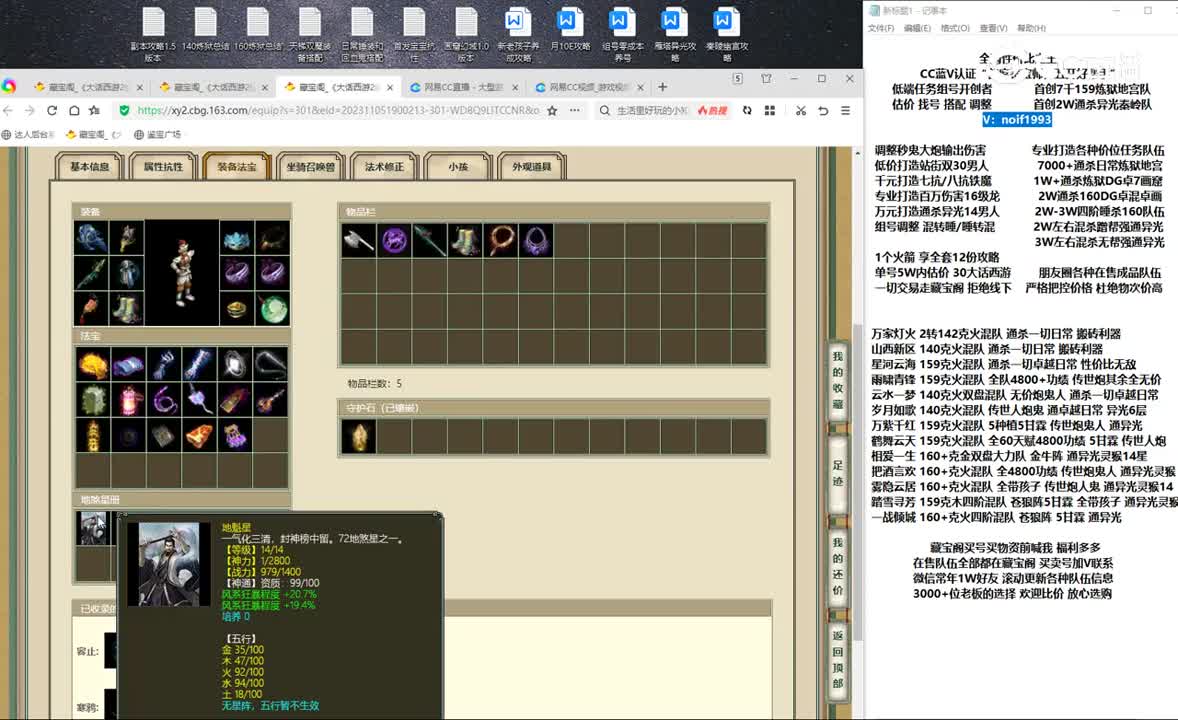
Task: Close the 网易CC直播 browser tab
Action: coord(515,87)
